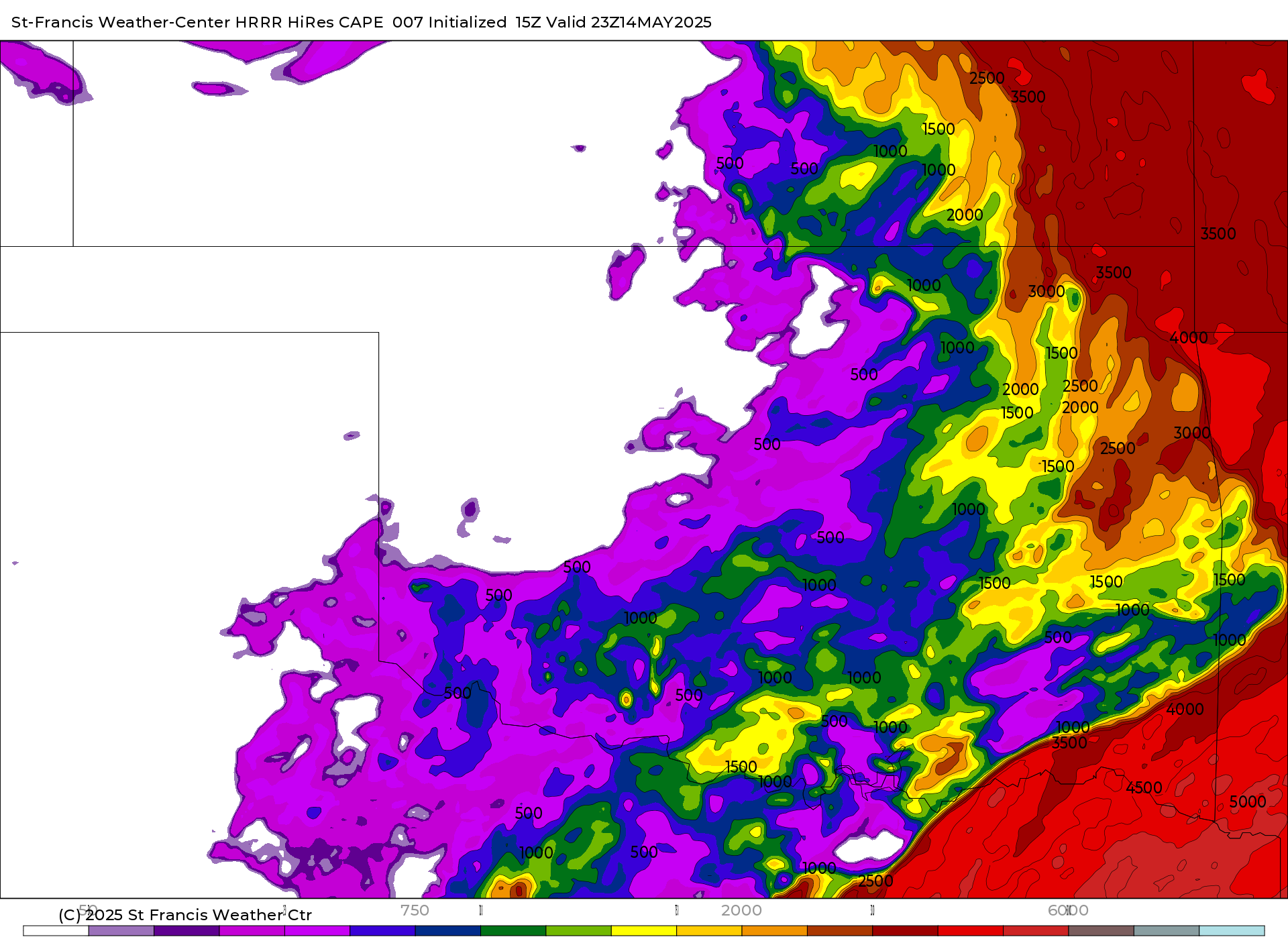This screenshot has width=1288, height=939.
Task: Click the 750 label above the legend
Action: (415, 910)
